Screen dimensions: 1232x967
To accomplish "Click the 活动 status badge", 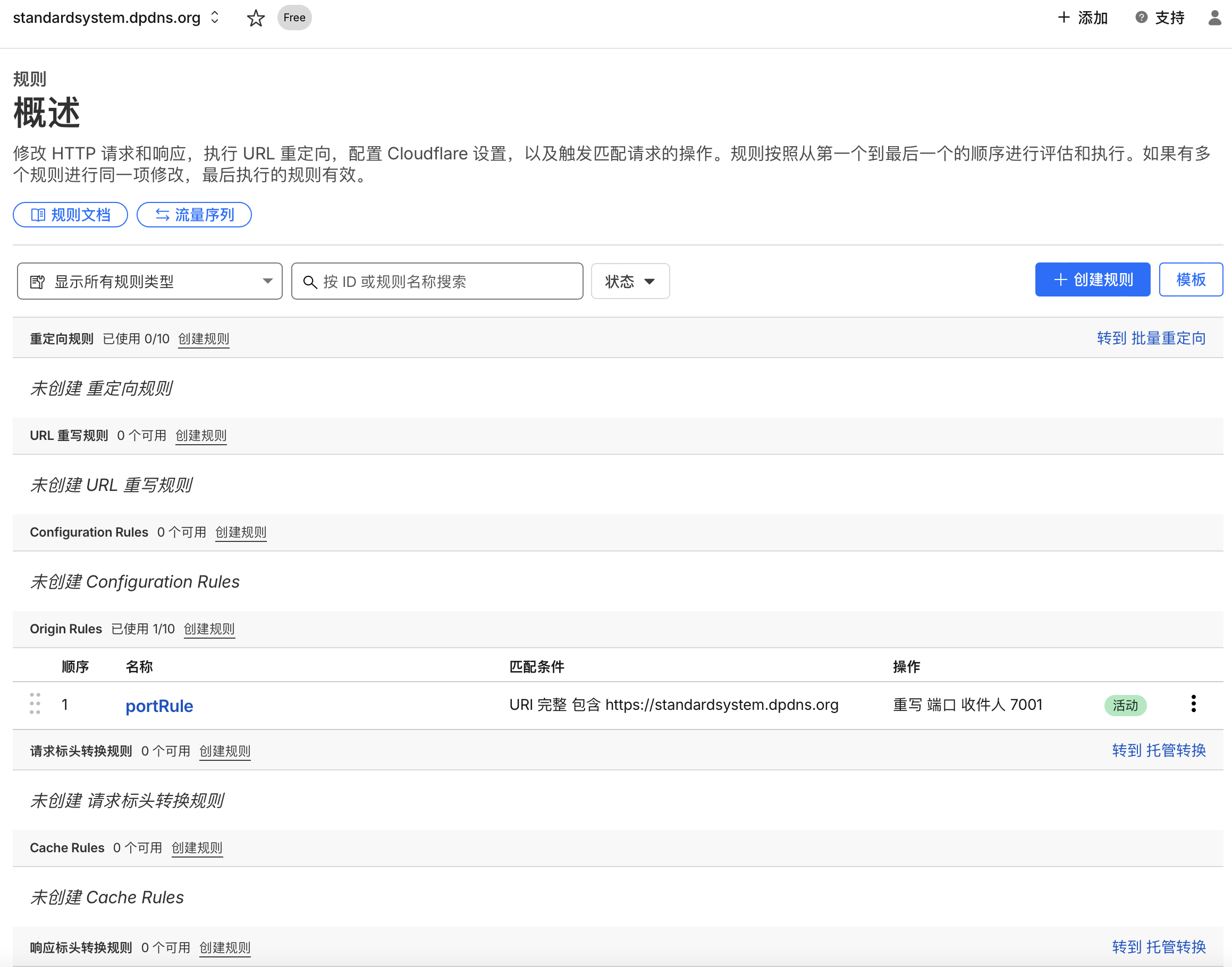I will [x=1125, y=706].
